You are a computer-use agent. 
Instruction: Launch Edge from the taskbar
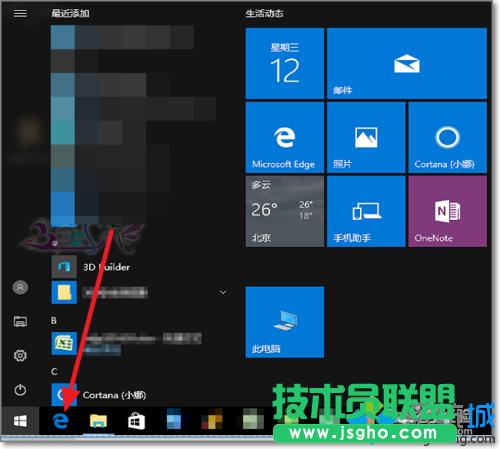click(x=61, y=421)
